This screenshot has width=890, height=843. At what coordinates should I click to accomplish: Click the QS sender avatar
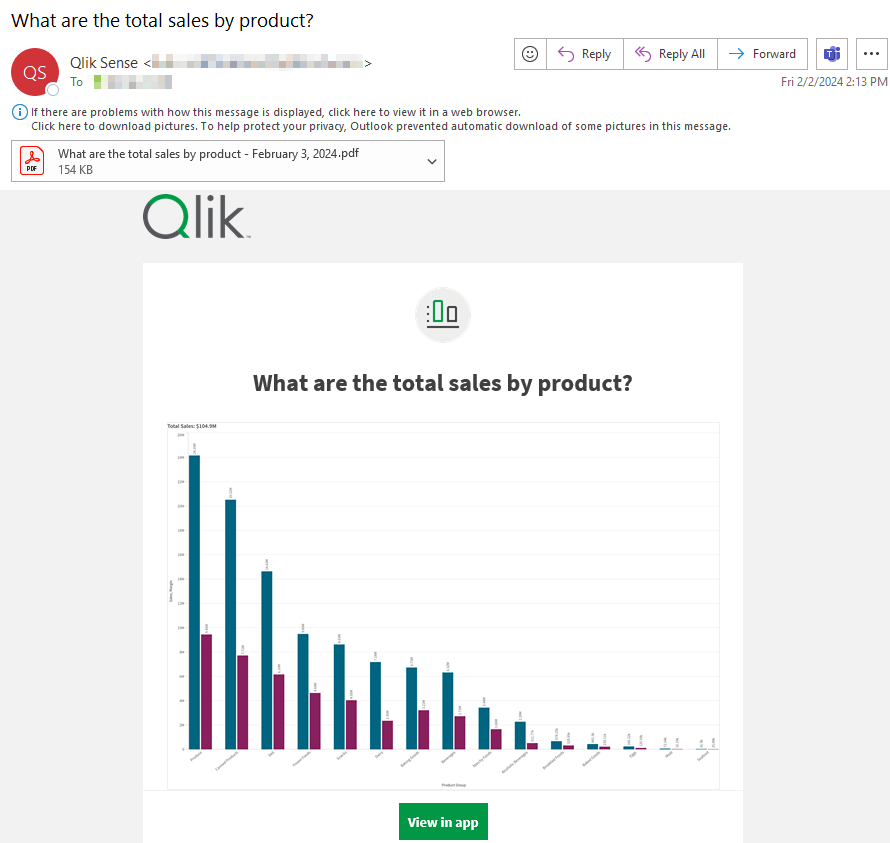click(x=34, y=71)
